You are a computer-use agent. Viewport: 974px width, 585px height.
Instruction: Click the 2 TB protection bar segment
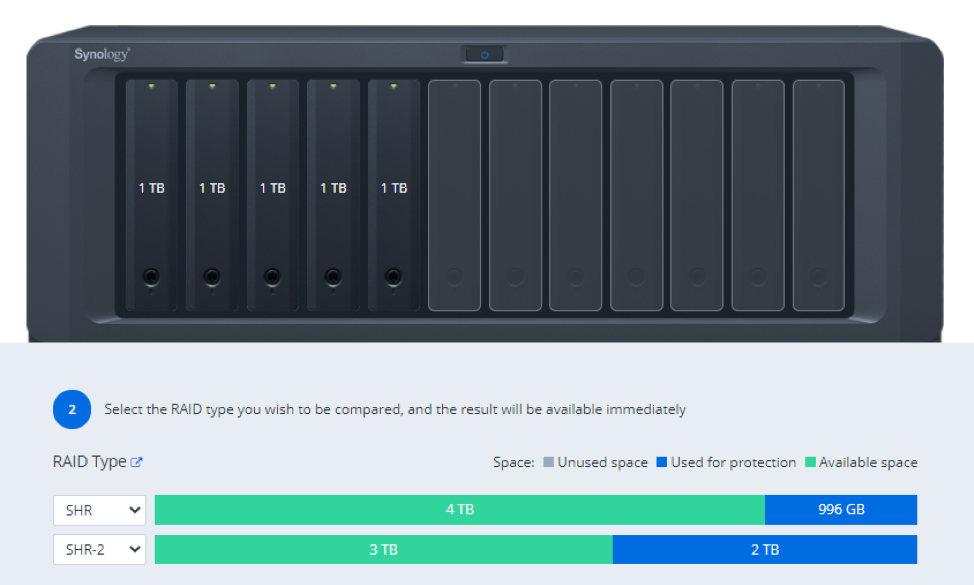pyautogui.click(x=765, y=549)
